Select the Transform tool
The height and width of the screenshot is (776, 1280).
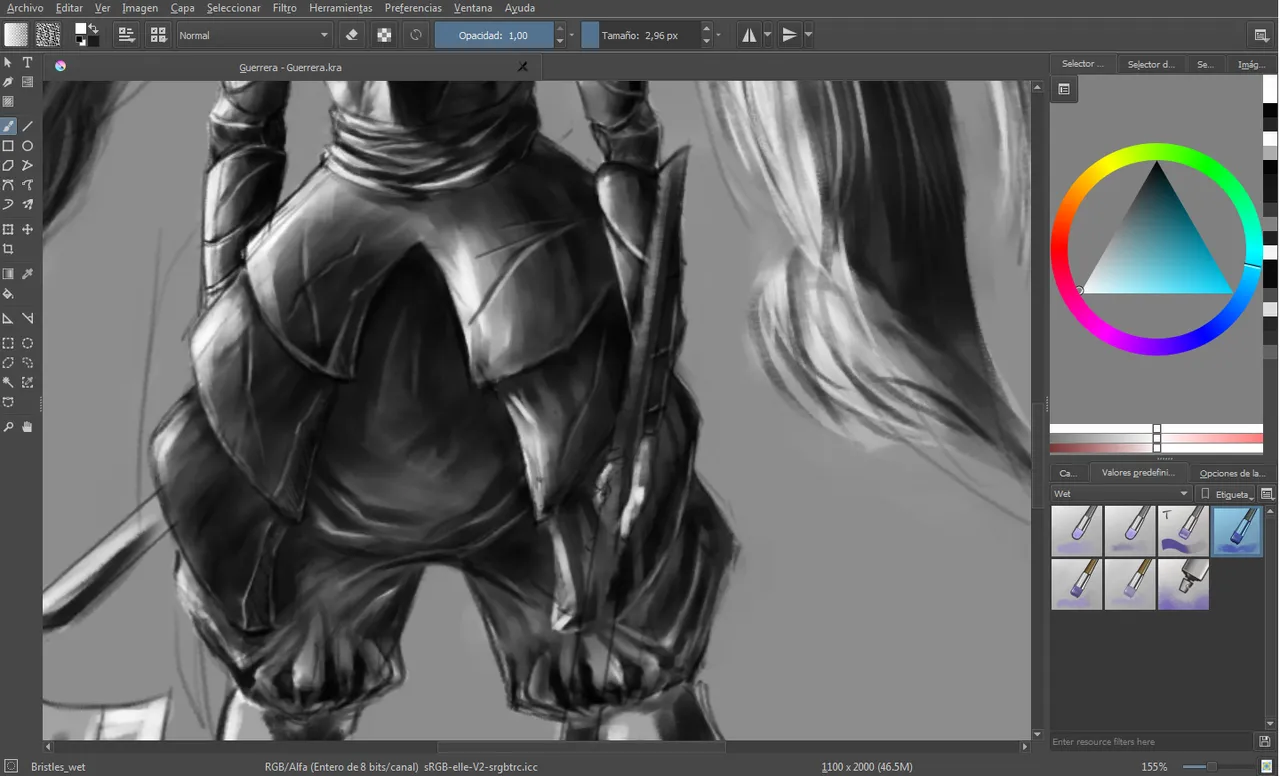[x=8, y=229]
